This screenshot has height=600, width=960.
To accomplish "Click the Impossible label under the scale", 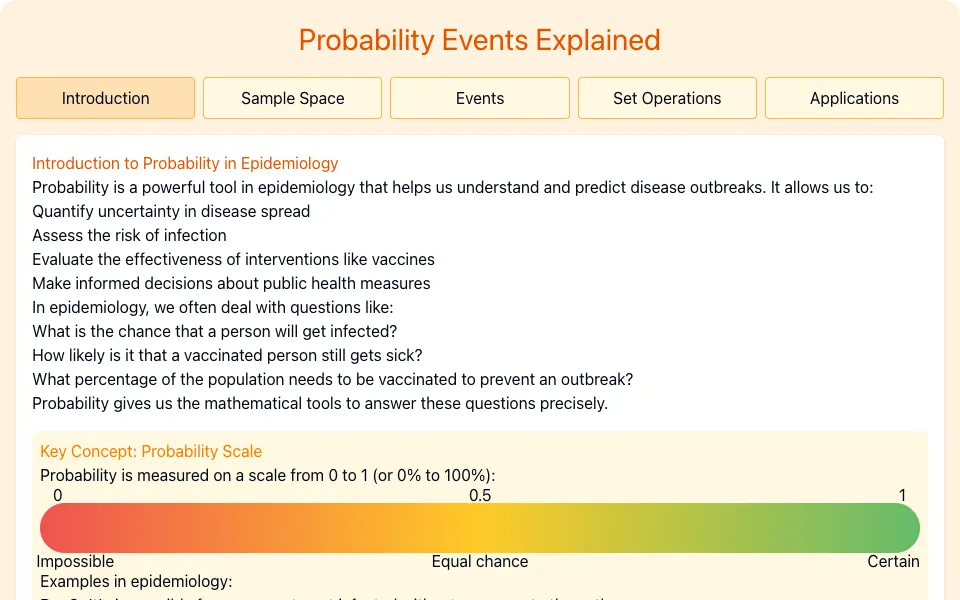I will pos(75,561).
